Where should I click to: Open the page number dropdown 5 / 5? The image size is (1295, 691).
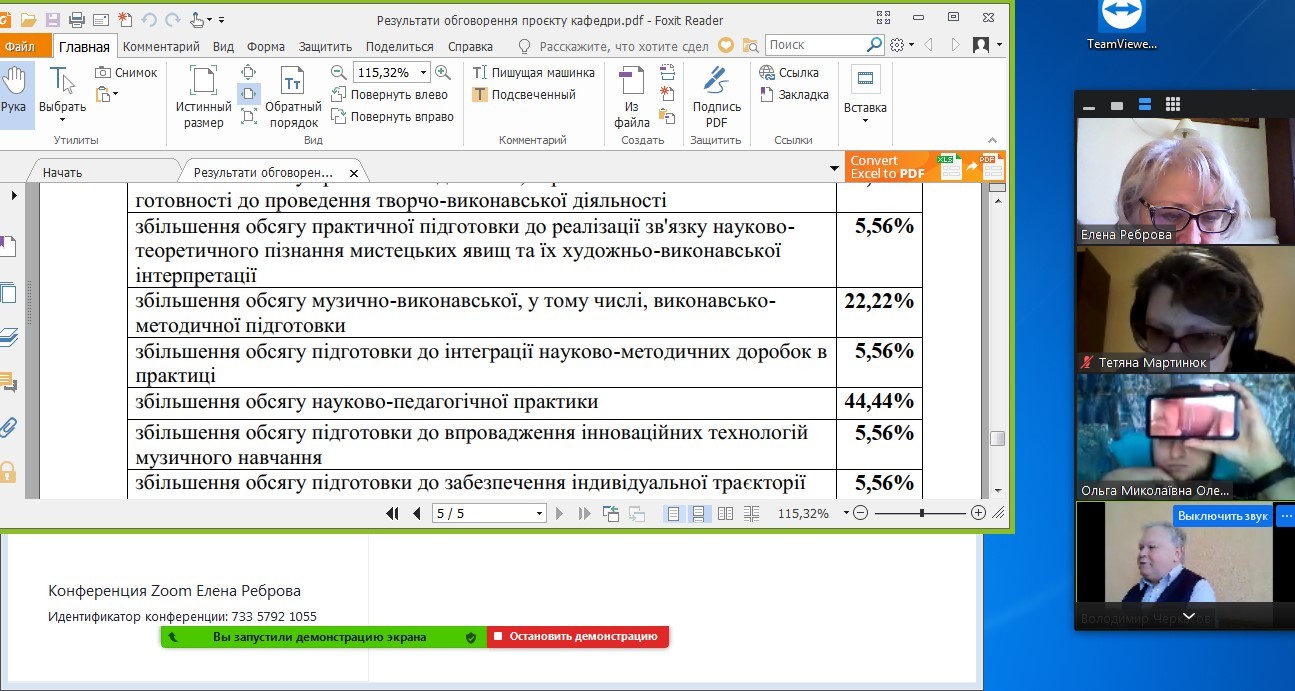540,513
